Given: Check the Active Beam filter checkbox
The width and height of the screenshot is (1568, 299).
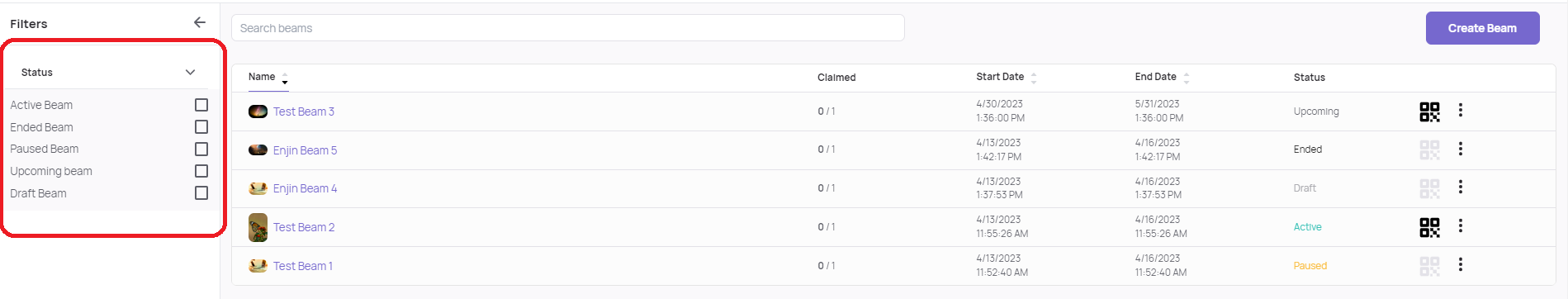Looking at the screenshot, I should tap(201, 105).
